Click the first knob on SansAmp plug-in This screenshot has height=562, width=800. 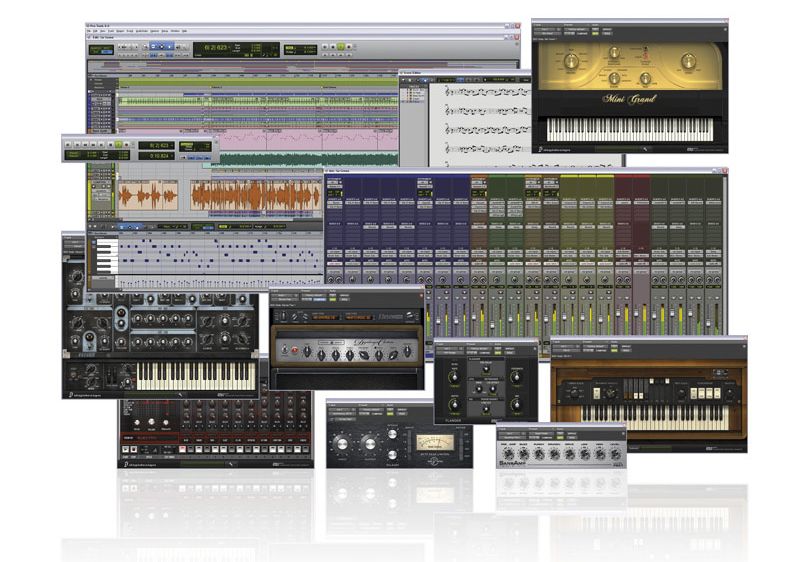pos(508,454)
